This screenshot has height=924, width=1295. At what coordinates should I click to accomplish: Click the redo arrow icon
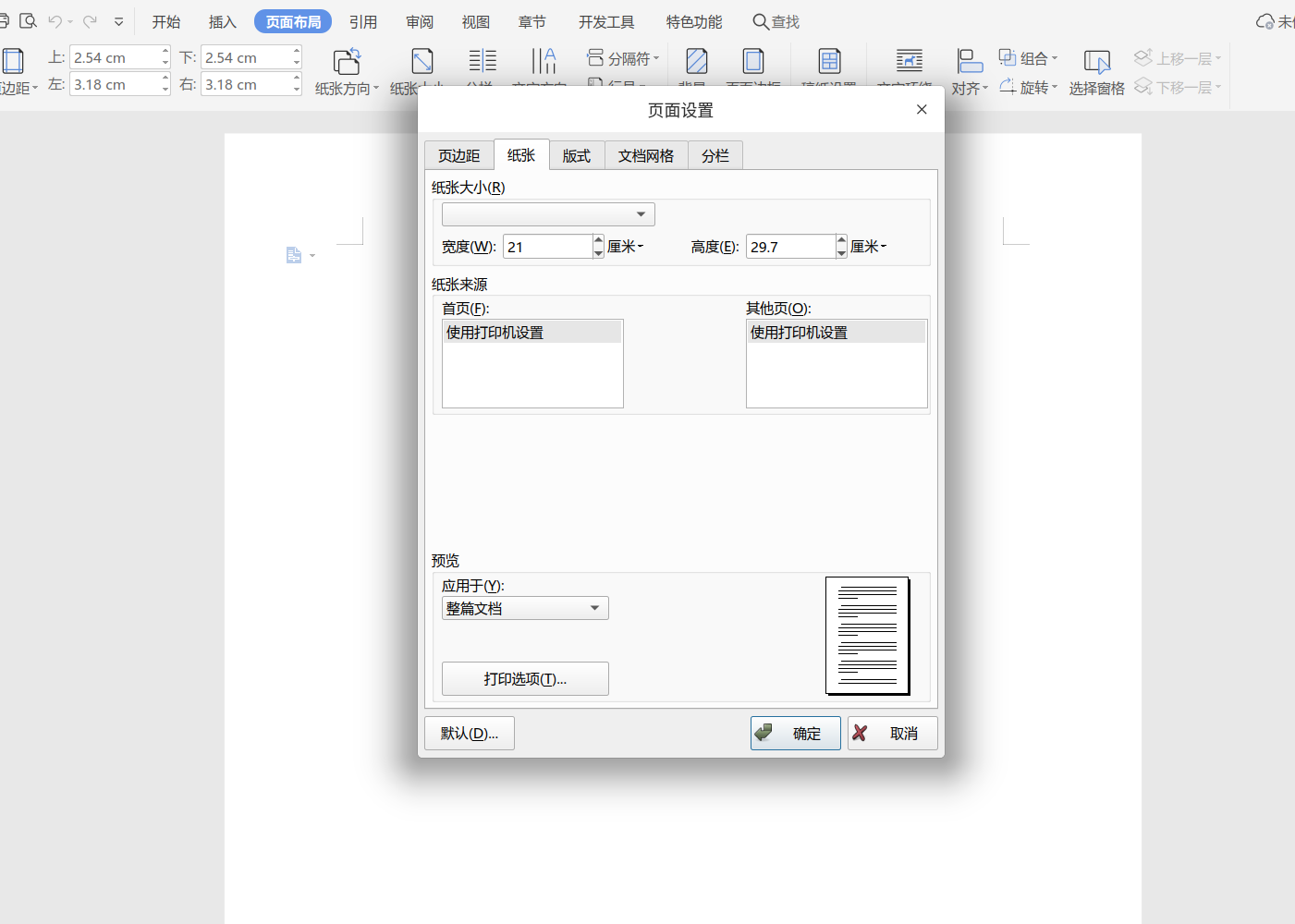(x=90, y=21)
